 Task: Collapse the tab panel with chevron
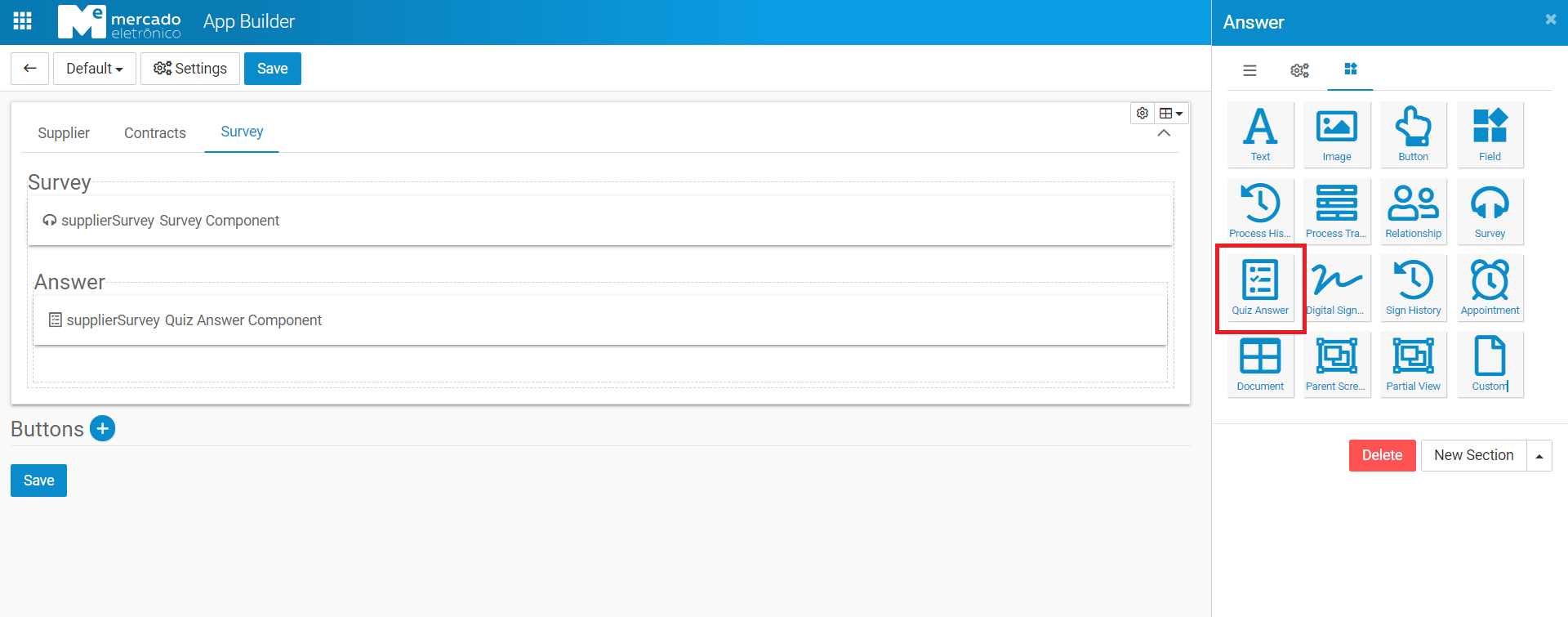[x=1164, y=133]
